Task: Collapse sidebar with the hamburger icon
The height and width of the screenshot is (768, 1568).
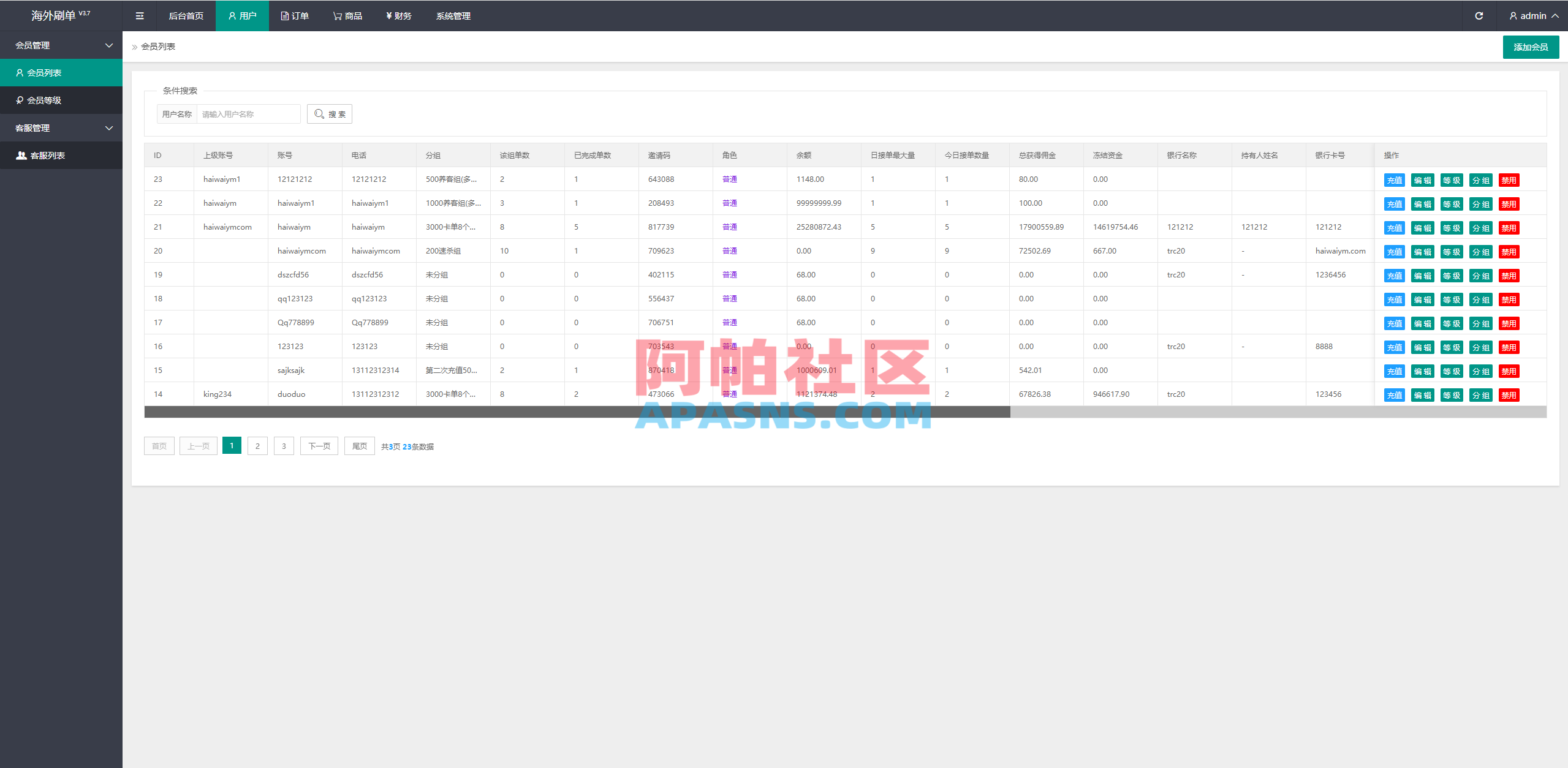Action: pyautogui.click(x=139, y=16)
